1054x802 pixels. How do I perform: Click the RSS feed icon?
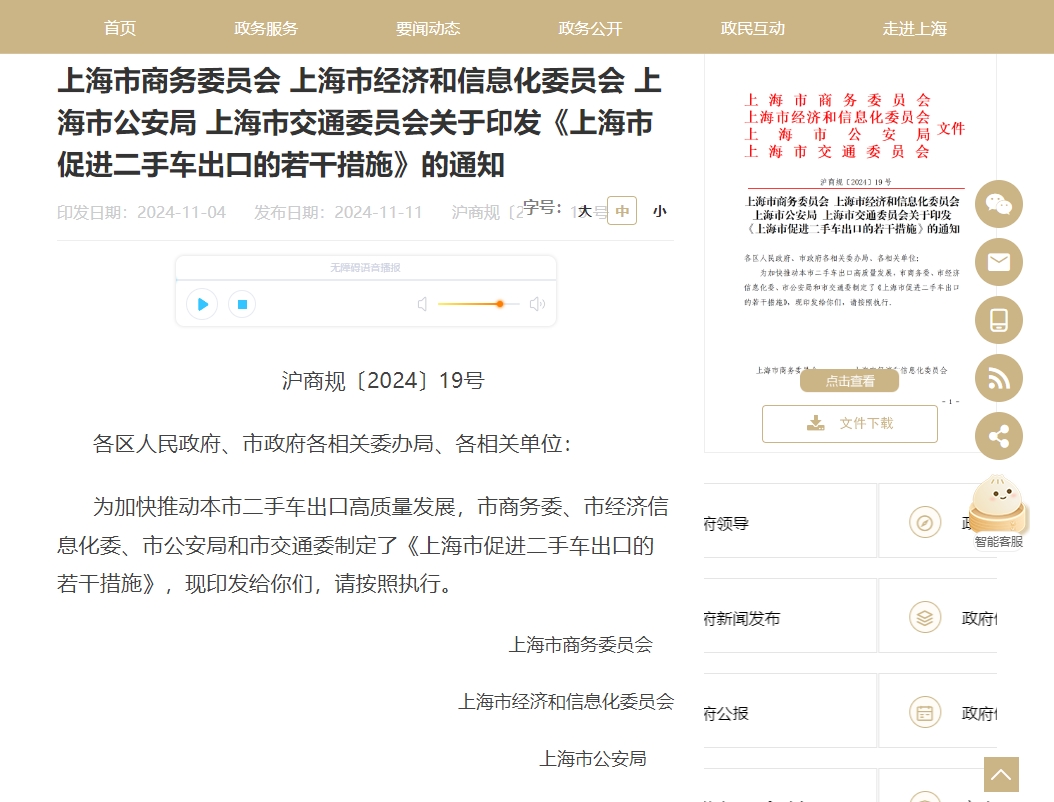[x=998, y=378]
